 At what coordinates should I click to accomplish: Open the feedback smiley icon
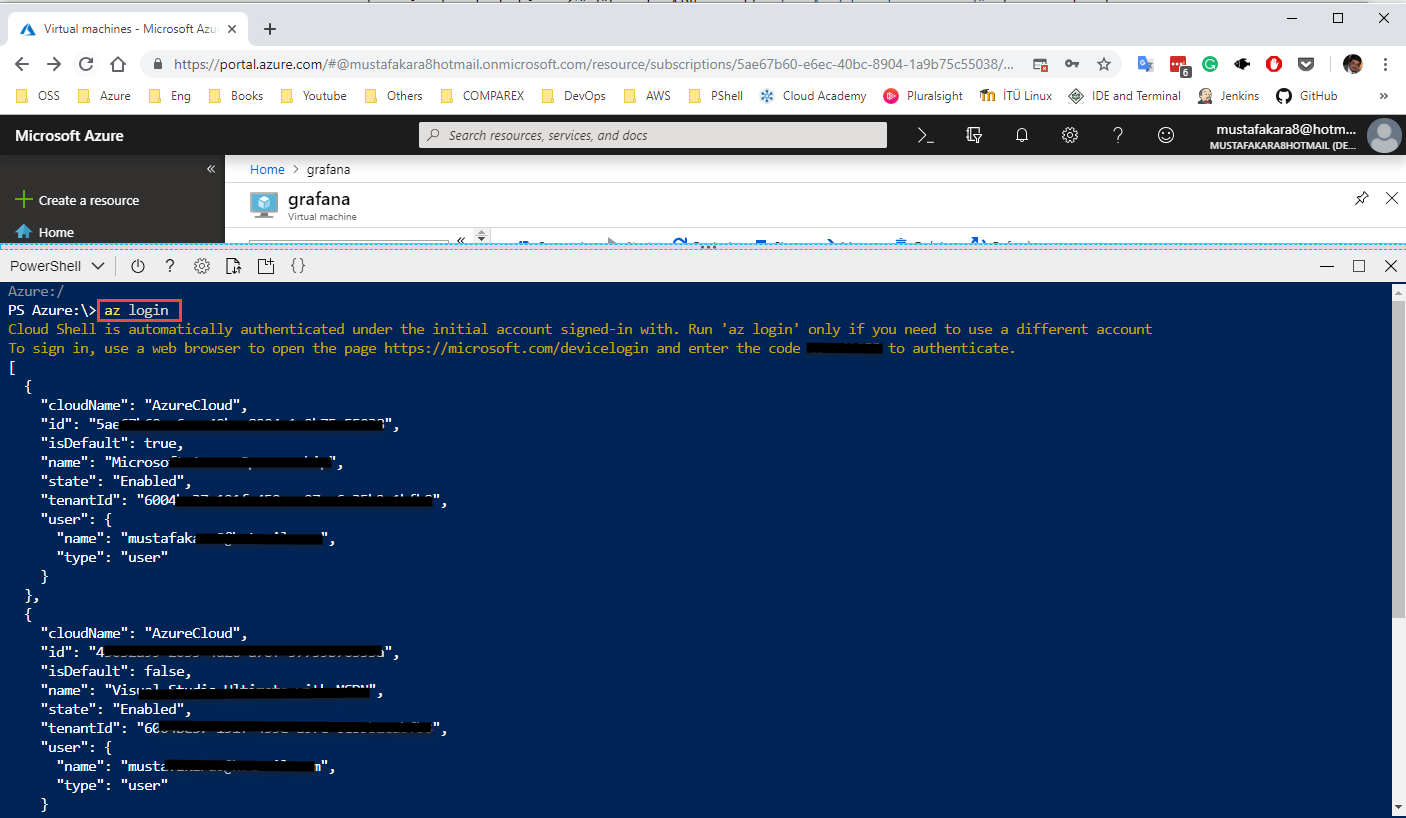pos(1166,135)
